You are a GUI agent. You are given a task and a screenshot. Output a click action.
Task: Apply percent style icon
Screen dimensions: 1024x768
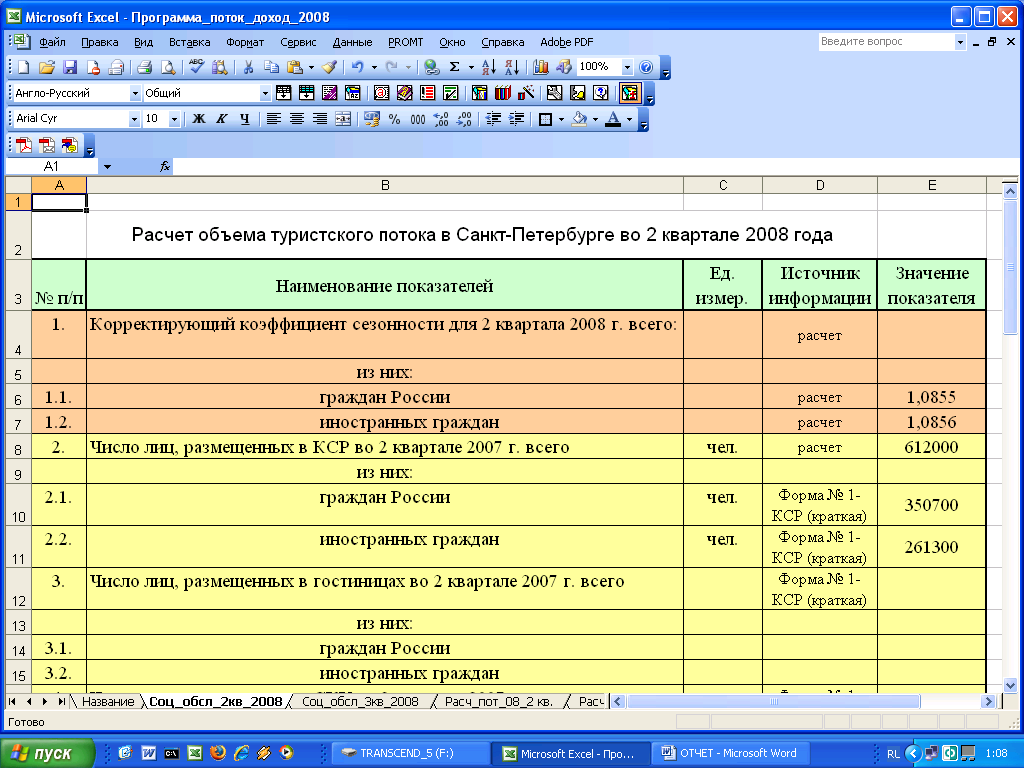[394, 119]
